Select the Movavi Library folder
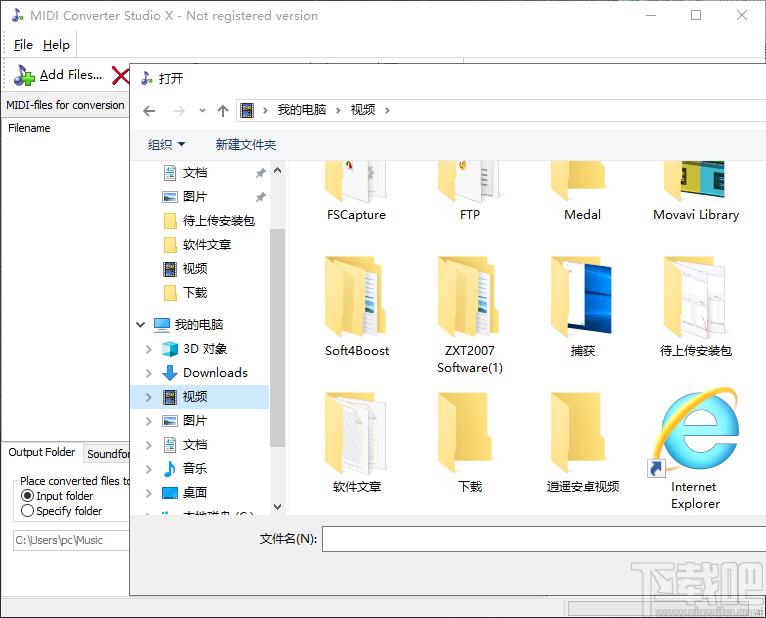Screen dimensions: 766x618 tap(696, 192)
